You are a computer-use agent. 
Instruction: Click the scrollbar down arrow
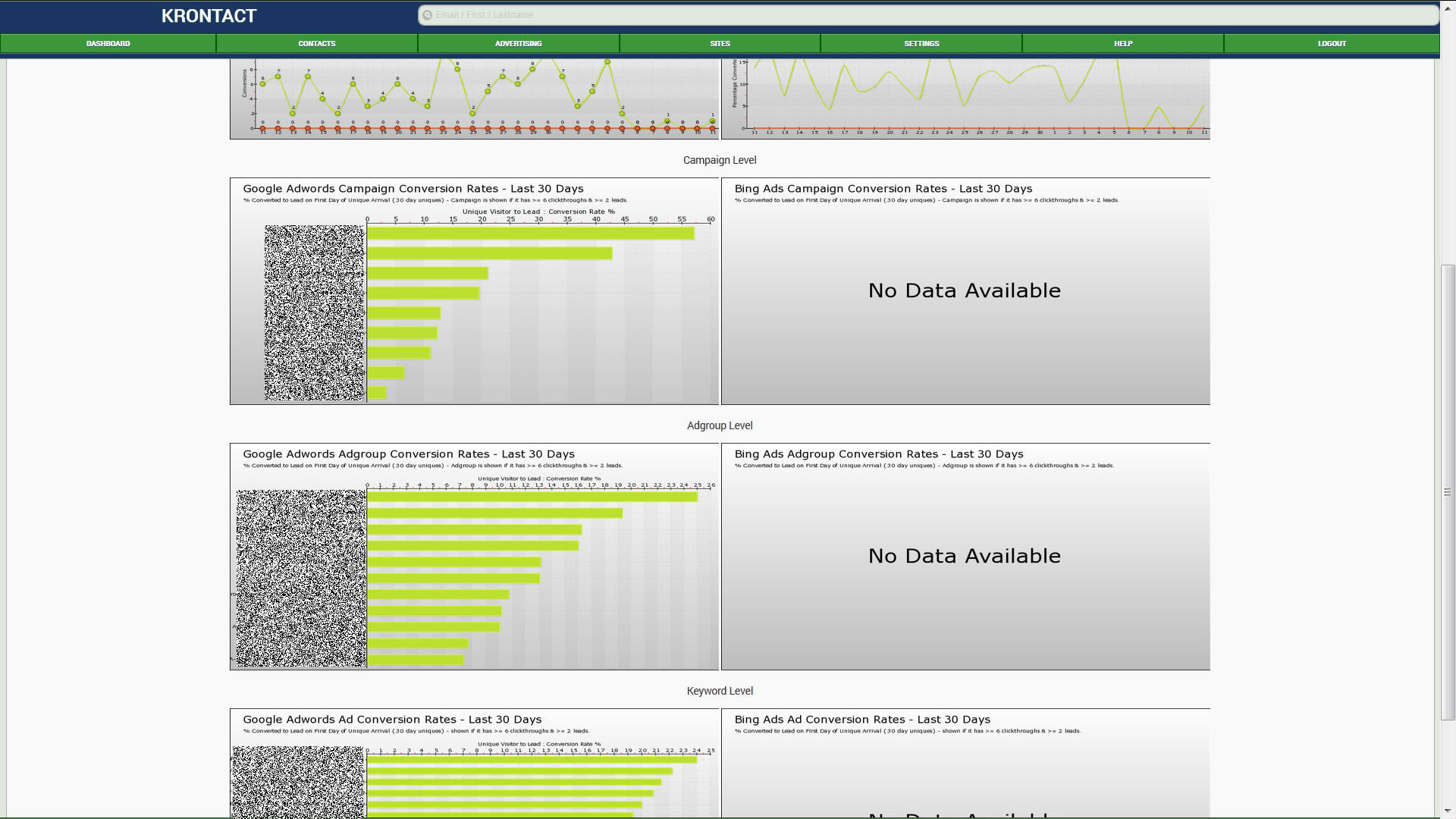click(1448, 811)
